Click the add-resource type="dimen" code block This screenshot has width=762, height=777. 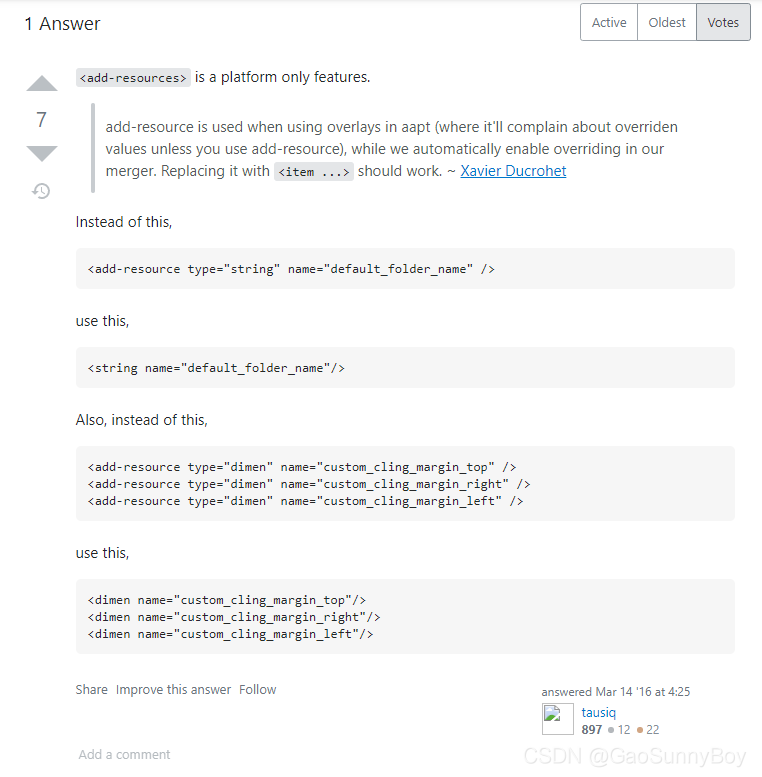pos(405,484)
